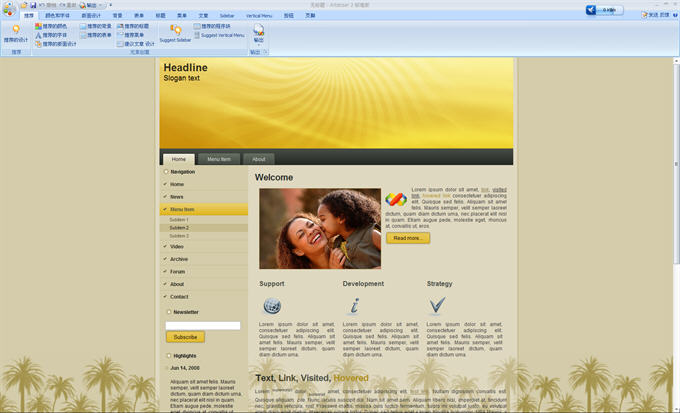Switch to the Layout ribbon tab

tap(91, 15)
